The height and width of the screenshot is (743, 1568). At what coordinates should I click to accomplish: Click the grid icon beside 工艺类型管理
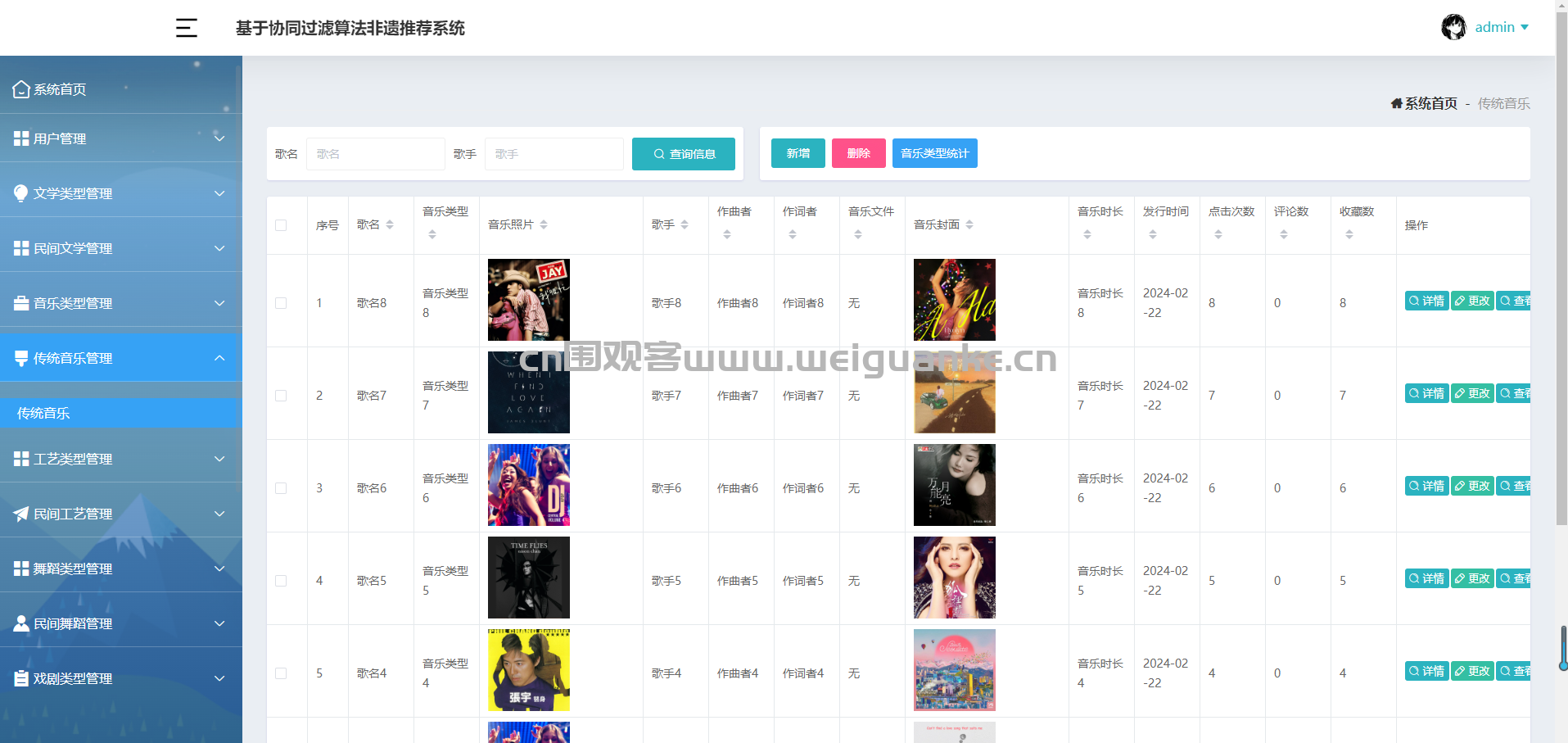click(x=21, y=459)
